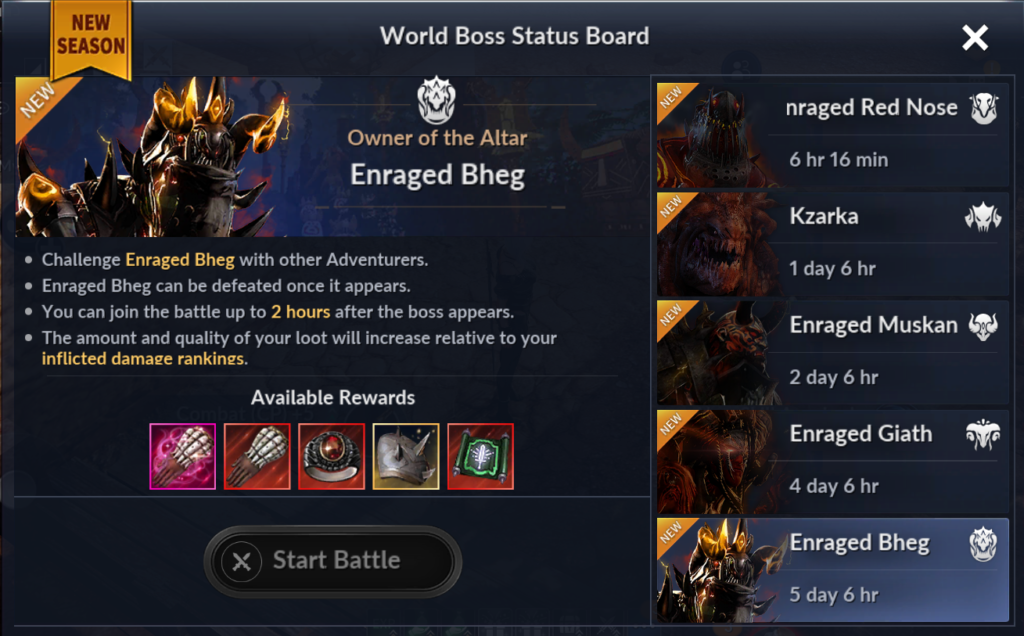
Task: Click the Kzarka skull emblem icon
Action: coord(984,217)
